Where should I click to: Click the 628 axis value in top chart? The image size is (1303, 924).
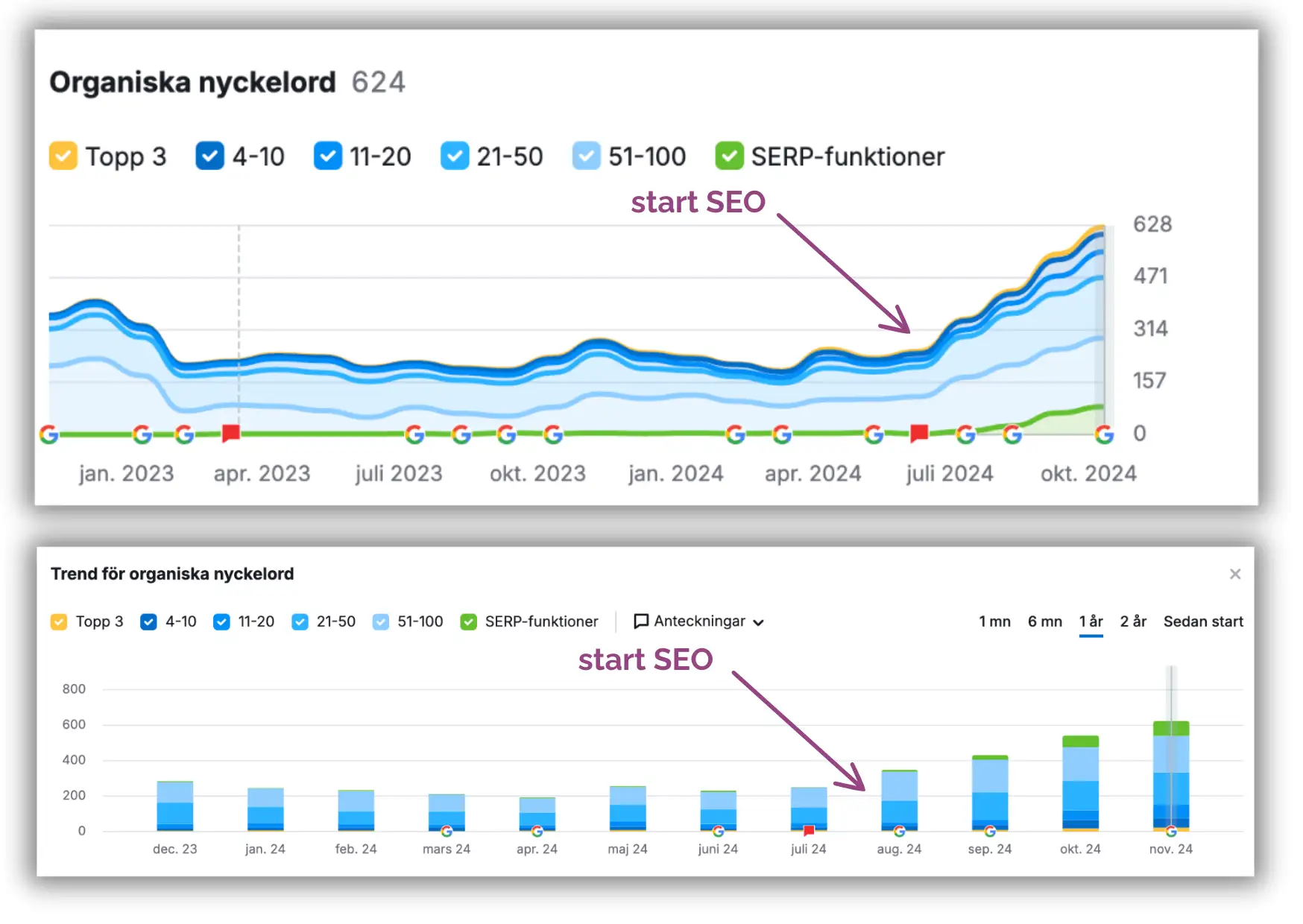(x=1152, y=224)
